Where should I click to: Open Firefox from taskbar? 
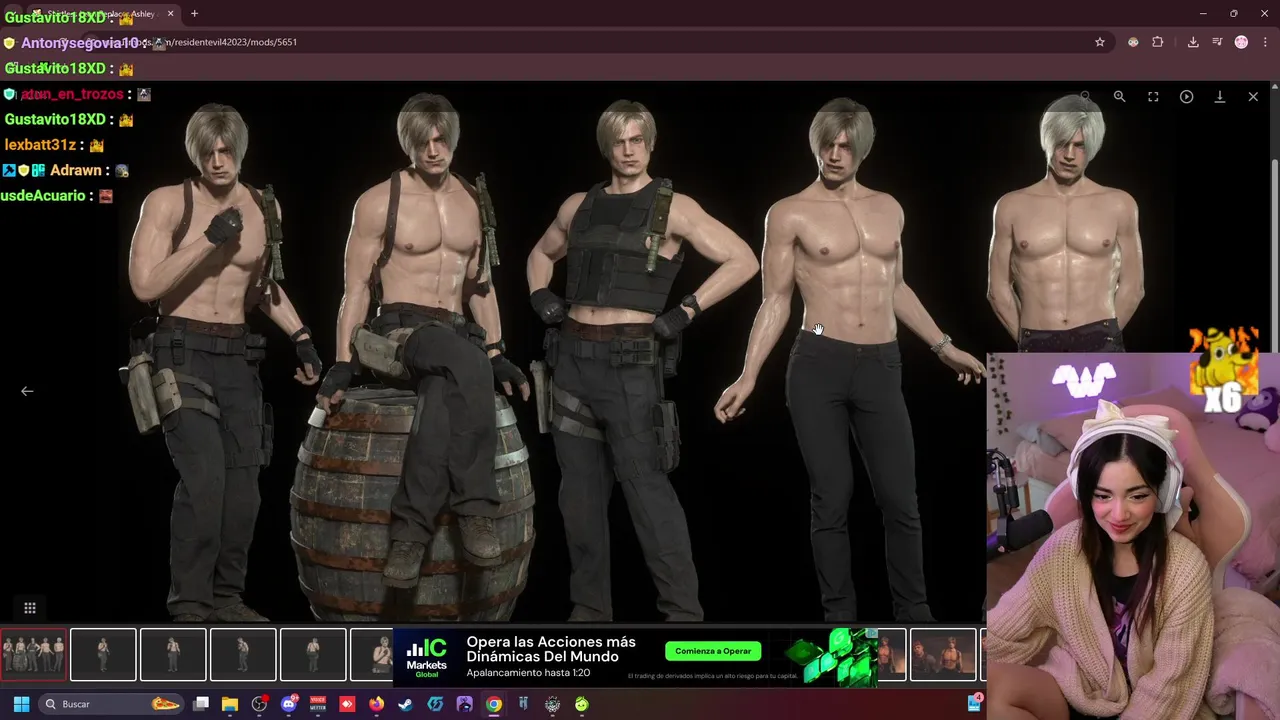click(x=376, y=704)
